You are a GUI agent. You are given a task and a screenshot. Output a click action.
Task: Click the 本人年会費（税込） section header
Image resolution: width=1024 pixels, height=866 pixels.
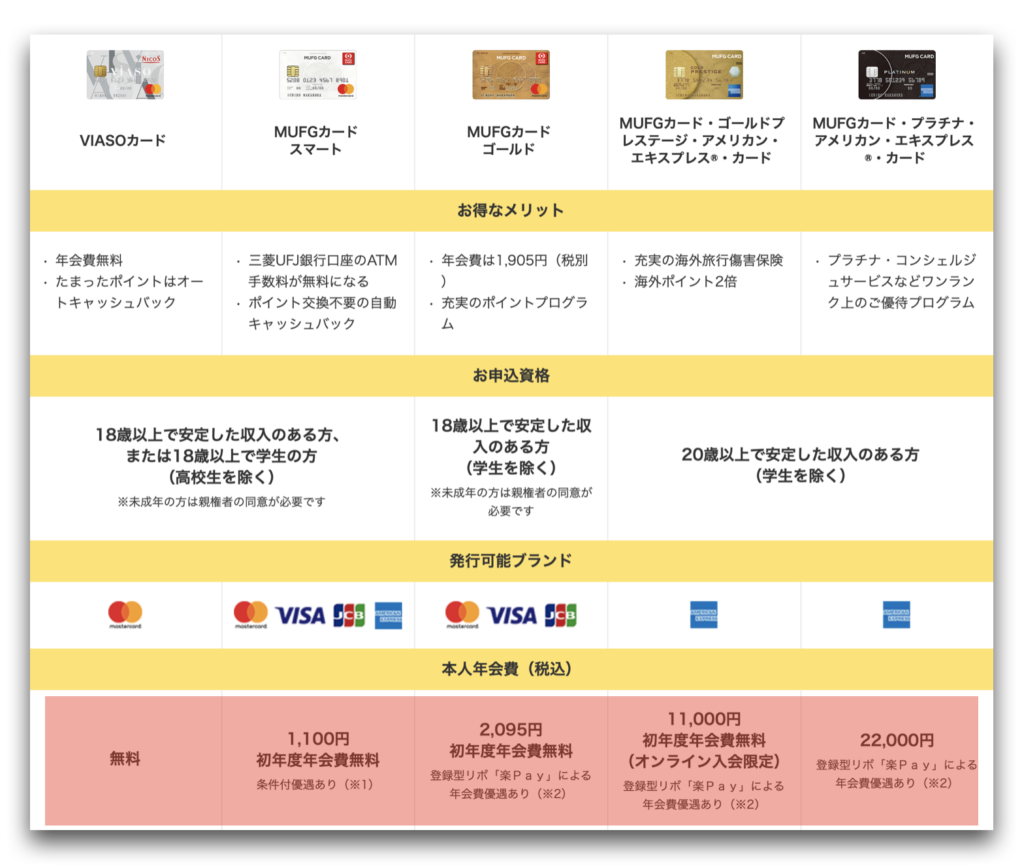point(511,669)
